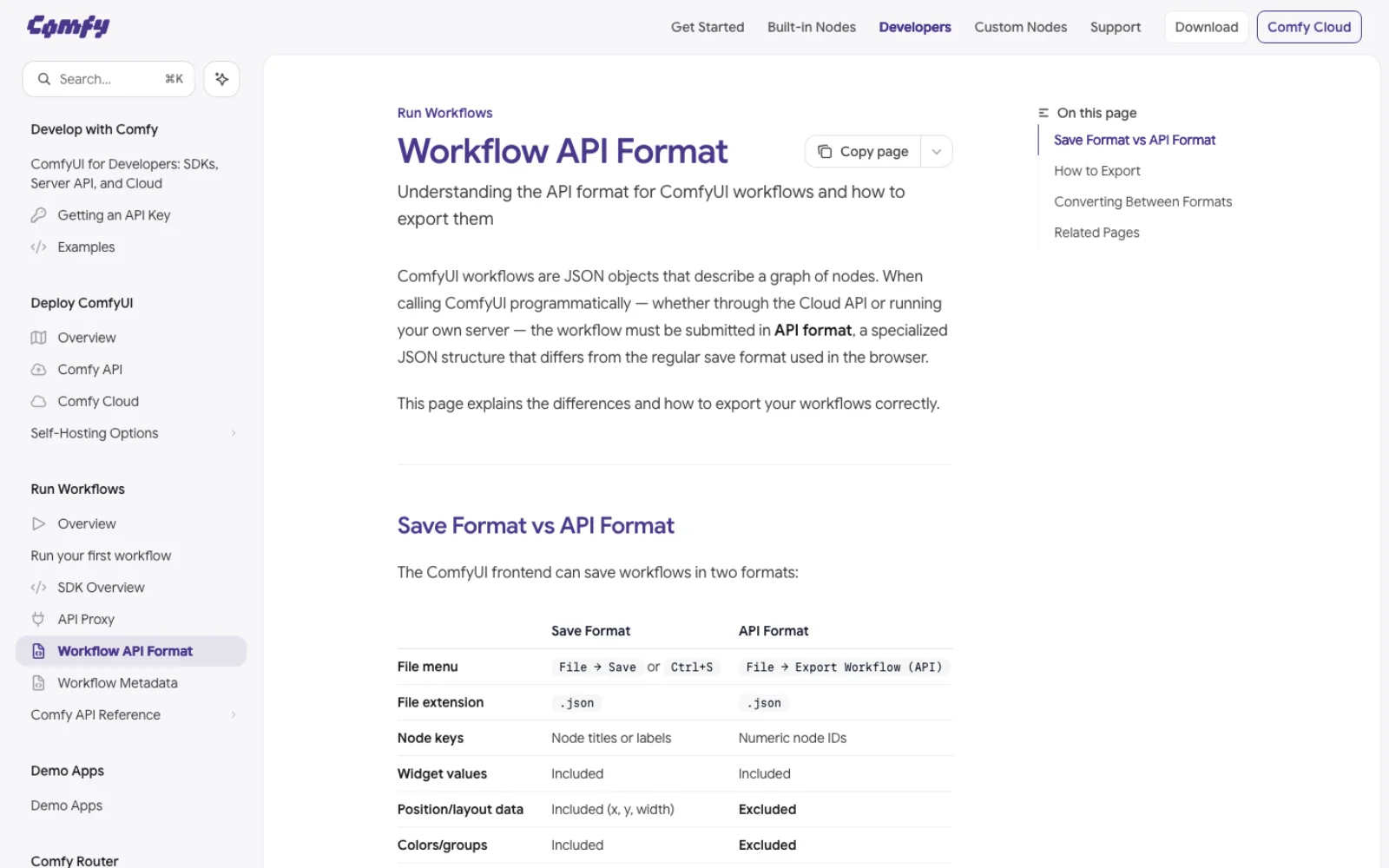Open the Get Started tab
The image size is (1389, 868).
pos(708,27)
